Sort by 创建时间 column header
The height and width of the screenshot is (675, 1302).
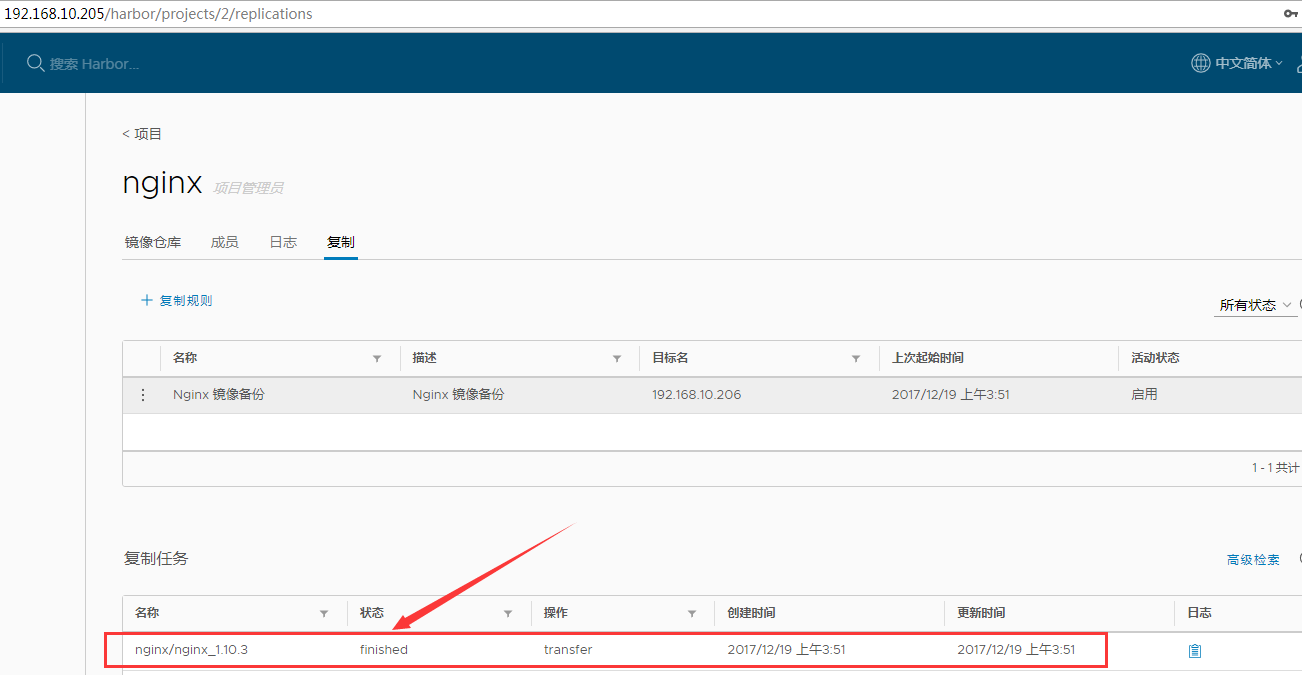751,613
